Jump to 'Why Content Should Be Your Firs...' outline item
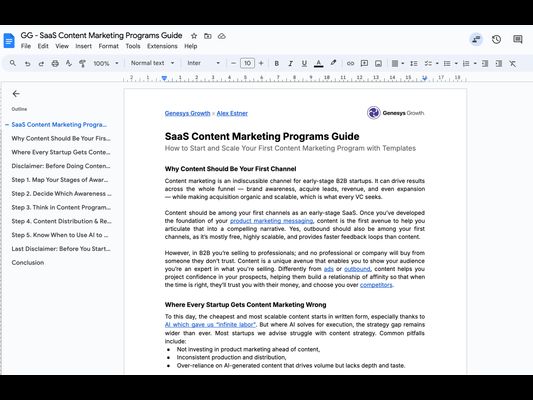Viewport: 533px width, 400px height. point(61,139)
